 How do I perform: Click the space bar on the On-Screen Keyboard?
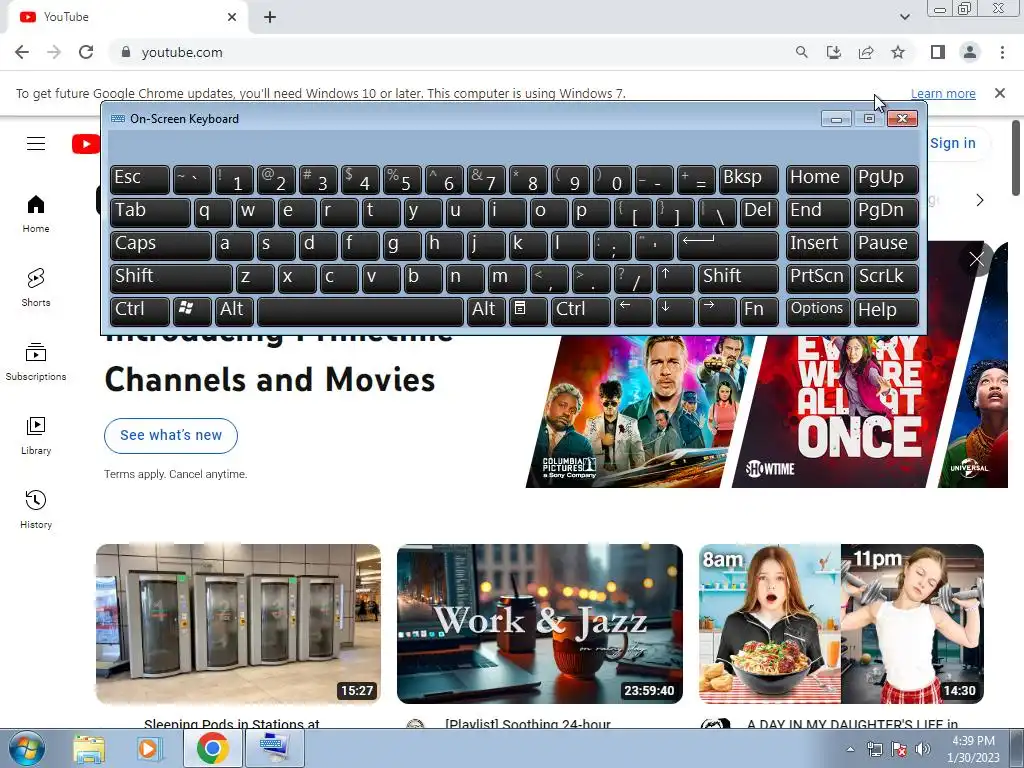(360, 310)
